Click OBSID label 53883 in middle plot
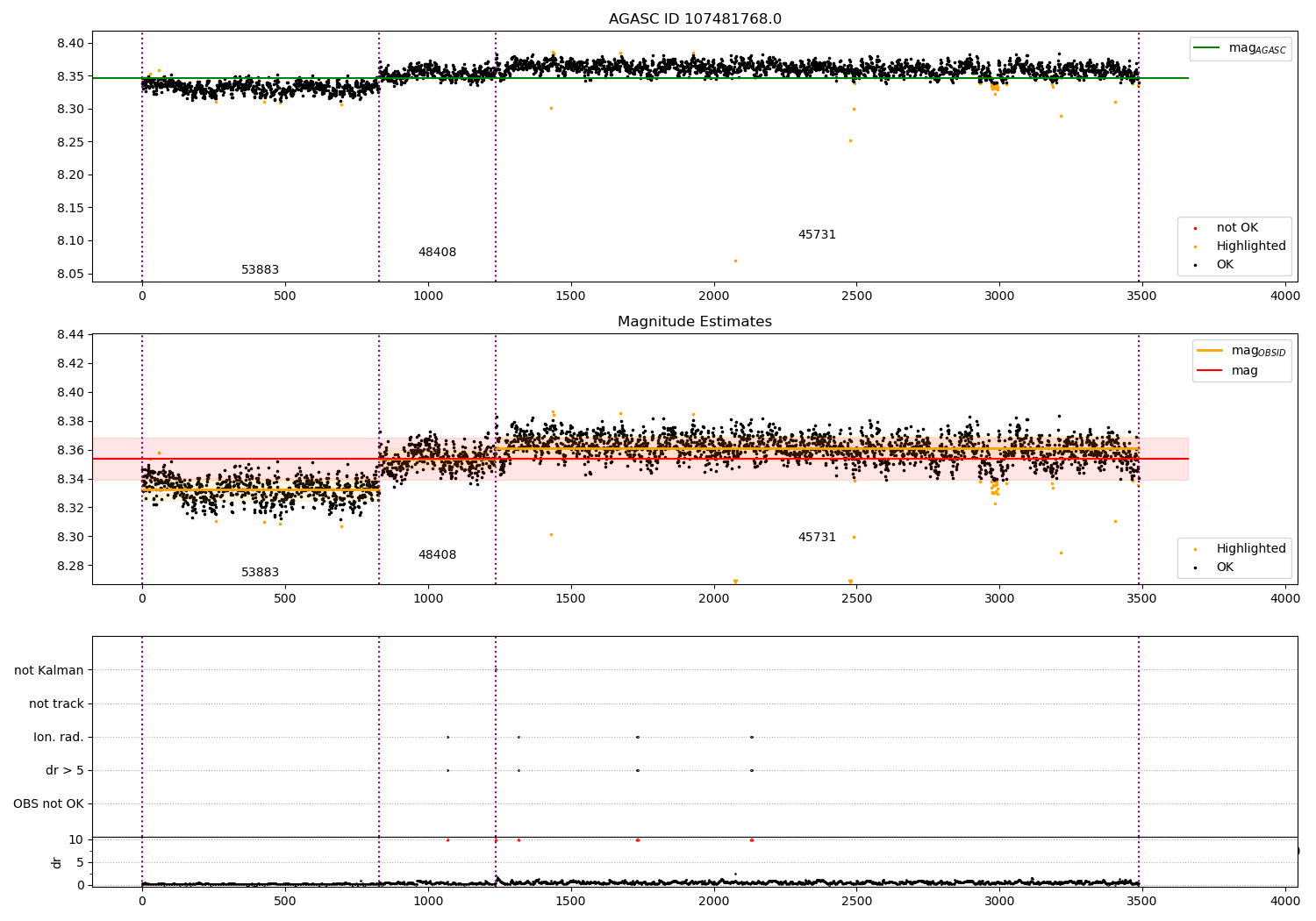This screenshot has height=921, width=1316. [x=261, y=573]
